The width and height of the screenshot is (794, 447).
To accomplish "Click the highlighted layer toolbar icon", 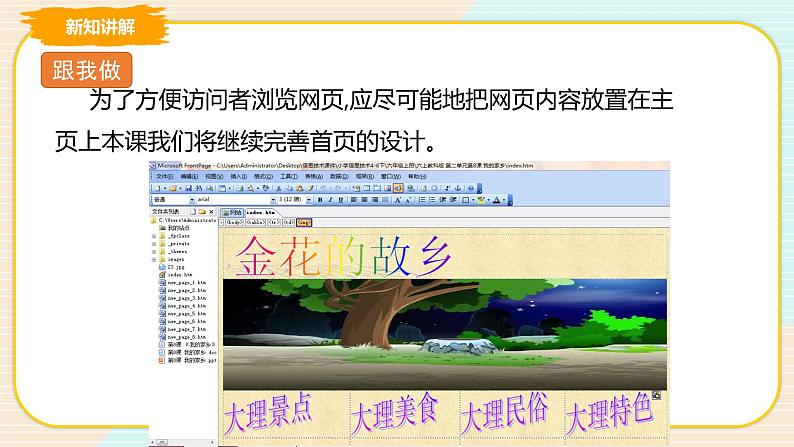I will tap(398, 188).
